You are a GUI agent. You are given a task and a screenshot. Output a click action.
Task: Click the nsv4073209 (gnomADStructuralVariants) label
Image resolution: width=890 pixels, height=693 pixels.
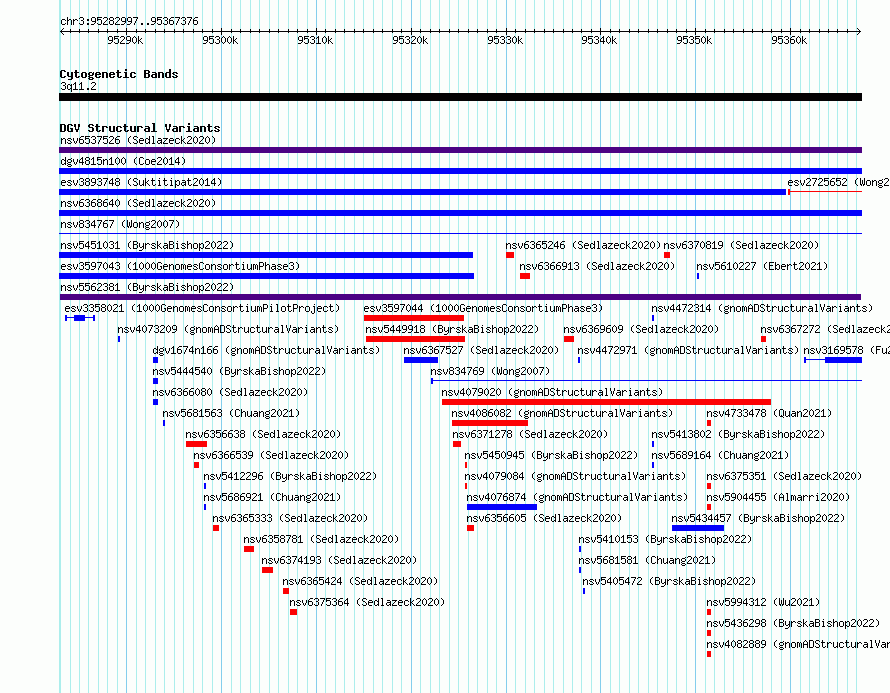[228, 329]
